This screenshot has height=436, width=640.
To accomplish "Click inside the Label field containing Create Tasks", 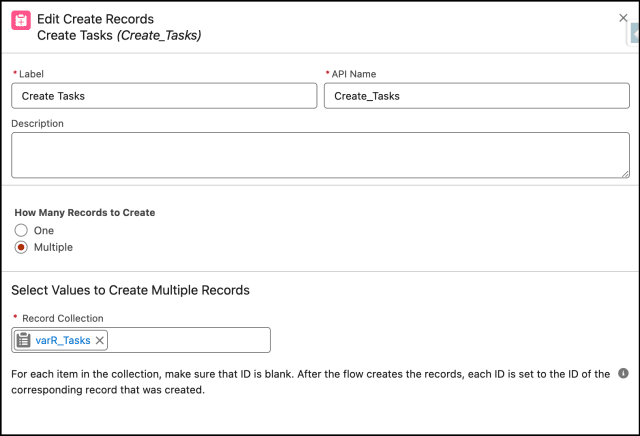I will coord(164,95).
